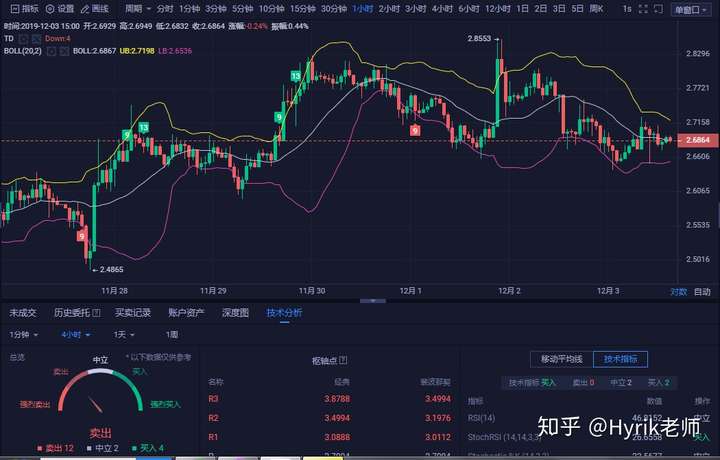Click the RSI(14) indicator row
Viewport: 720px width, 460px height.
(x=589, y=418)
